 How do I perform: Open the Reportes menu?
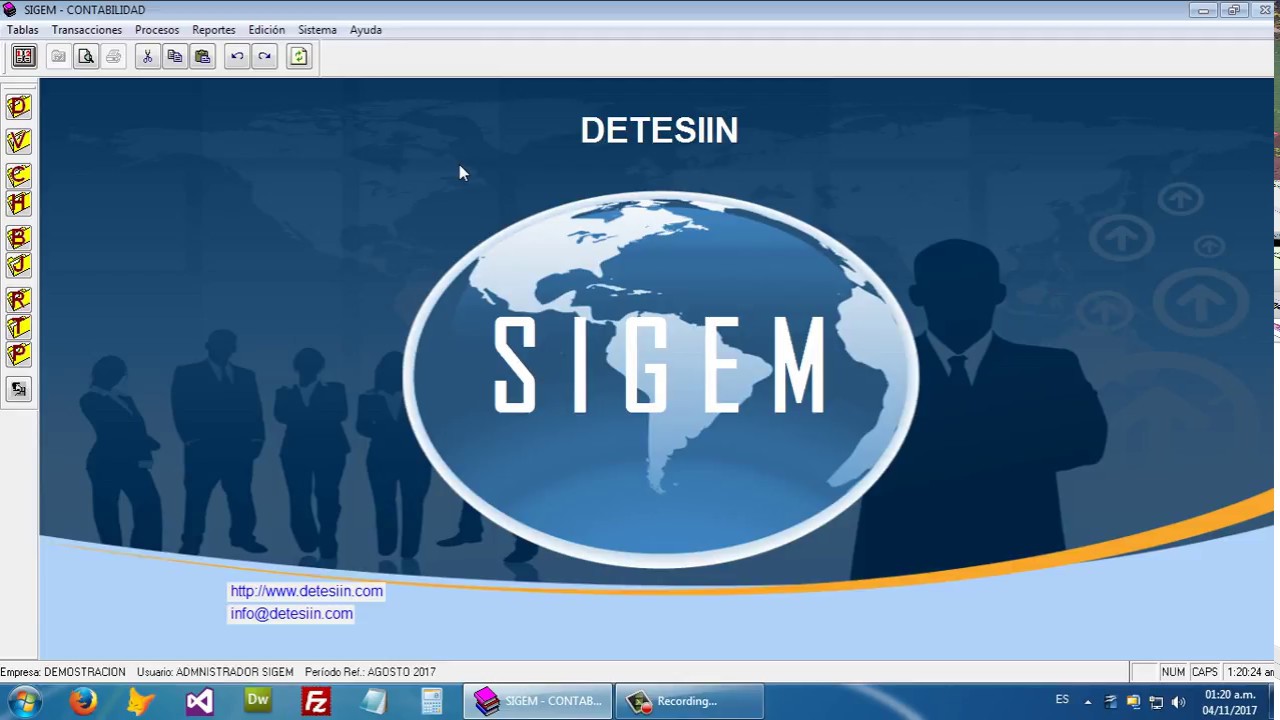pos(214,30)
